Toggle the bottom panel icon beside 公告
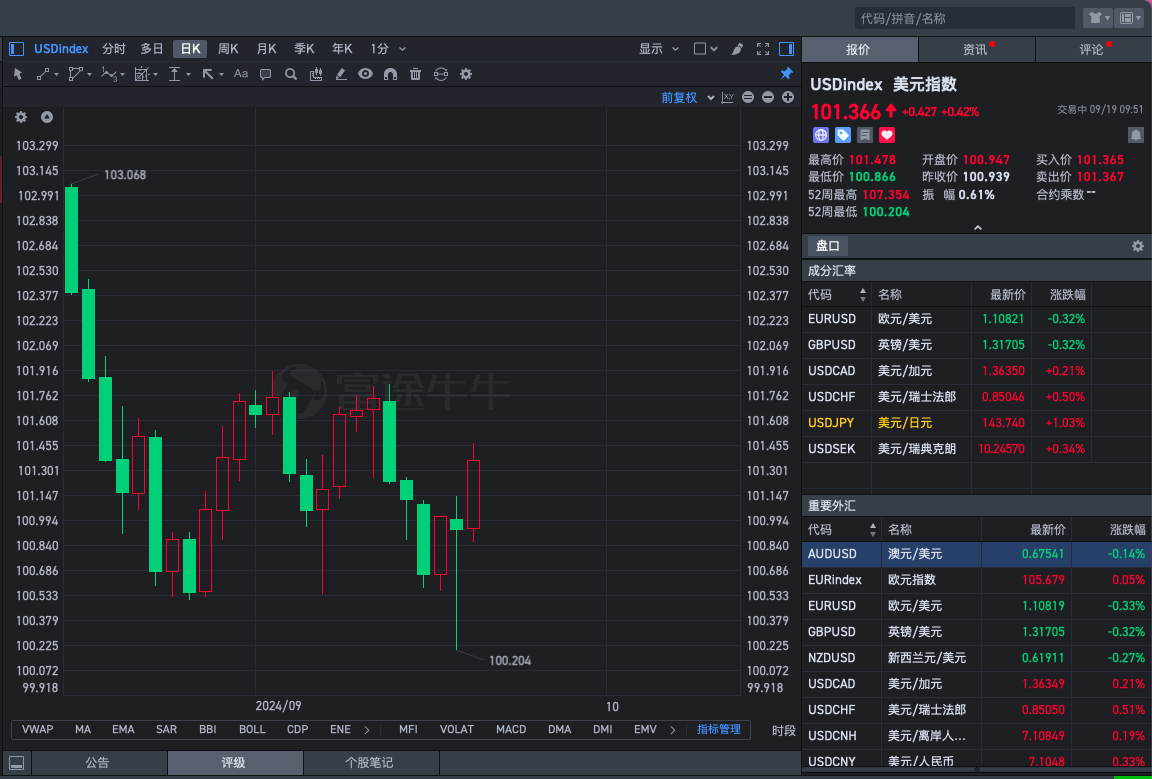 coord(16,763)
